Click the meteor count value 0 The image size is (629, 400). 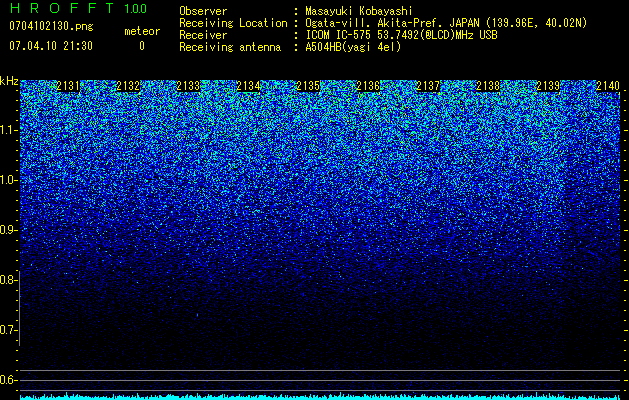(142, 46)
